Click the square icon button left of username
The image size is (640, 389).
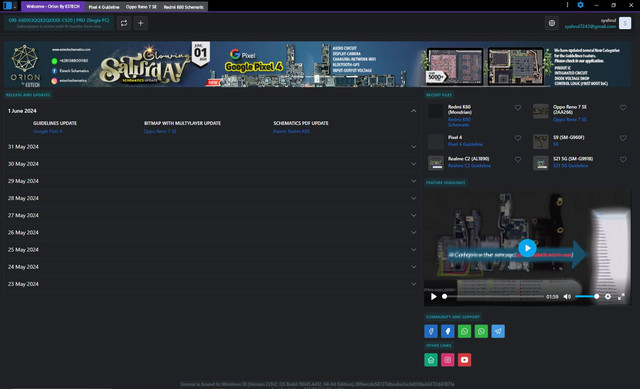tap(551, 23)
